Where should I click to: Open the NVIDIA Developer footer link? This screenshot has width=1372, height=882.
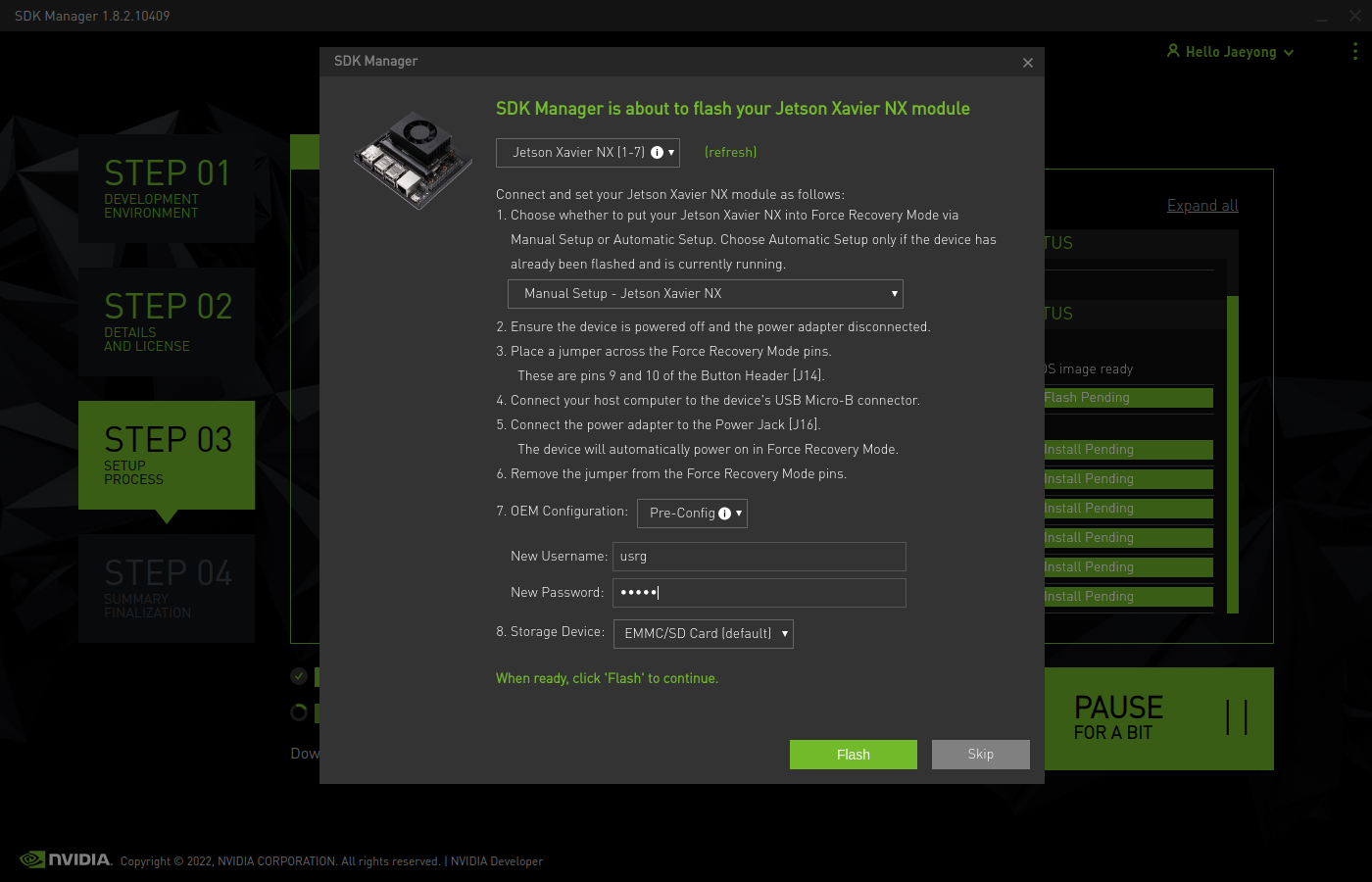click(496, 861)
